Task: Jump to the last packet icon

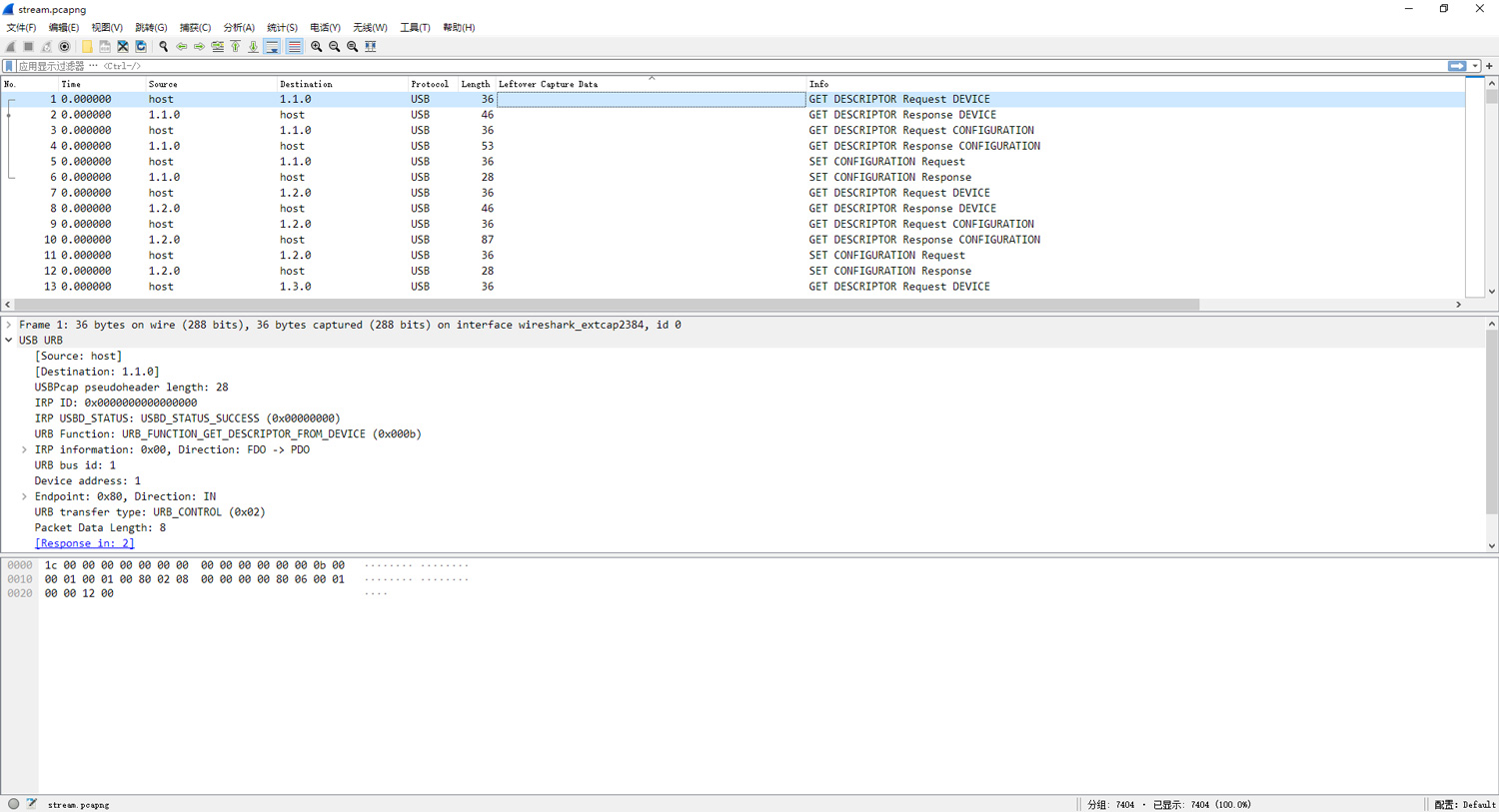Action: [x=254, y=46]
